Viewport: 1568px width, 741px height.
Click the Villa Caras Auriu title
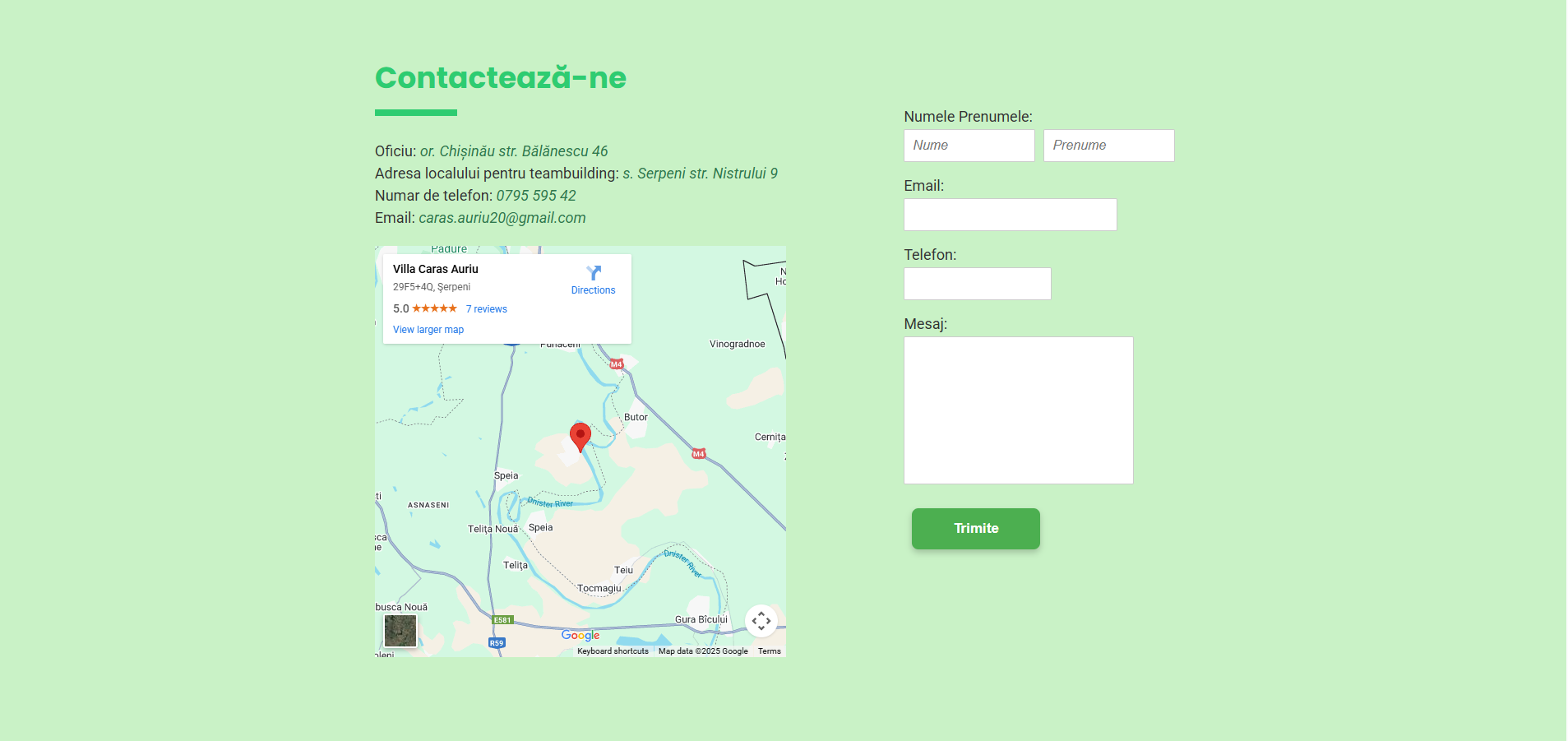tap(436, 269)
